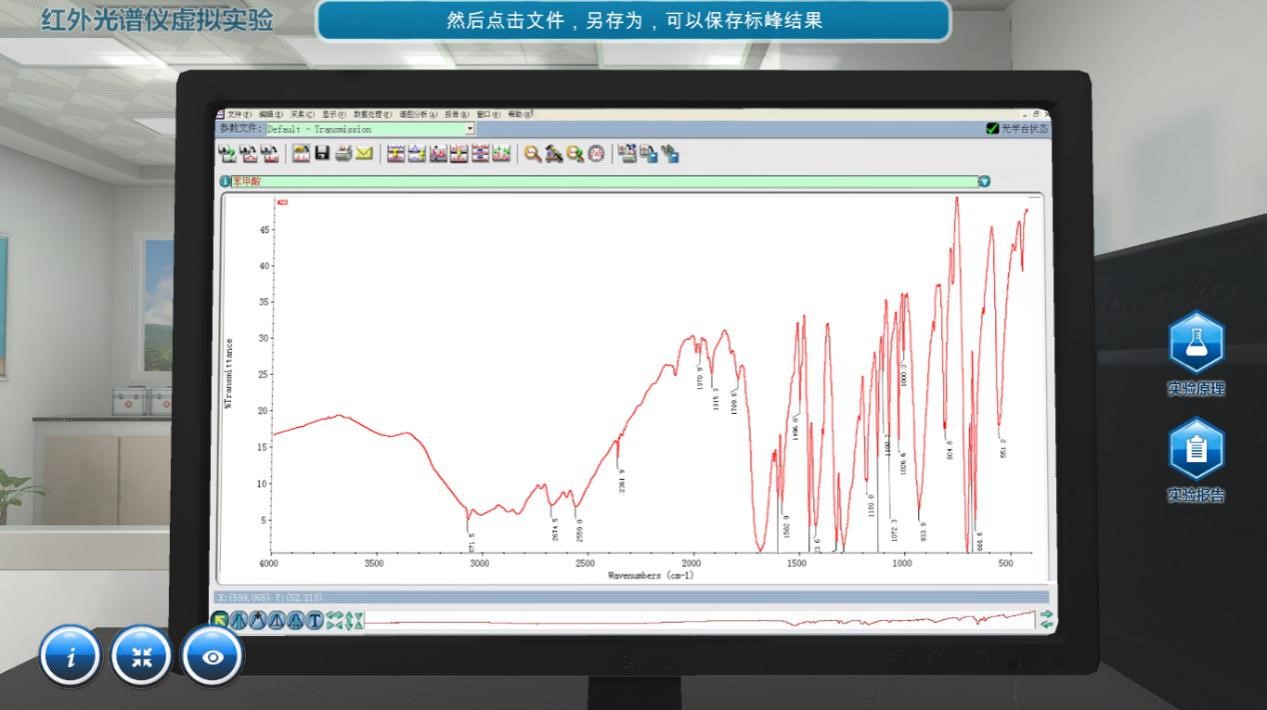Click the envelope email icon
This screenshot has height=710, width=1267.
click(364, 153)
